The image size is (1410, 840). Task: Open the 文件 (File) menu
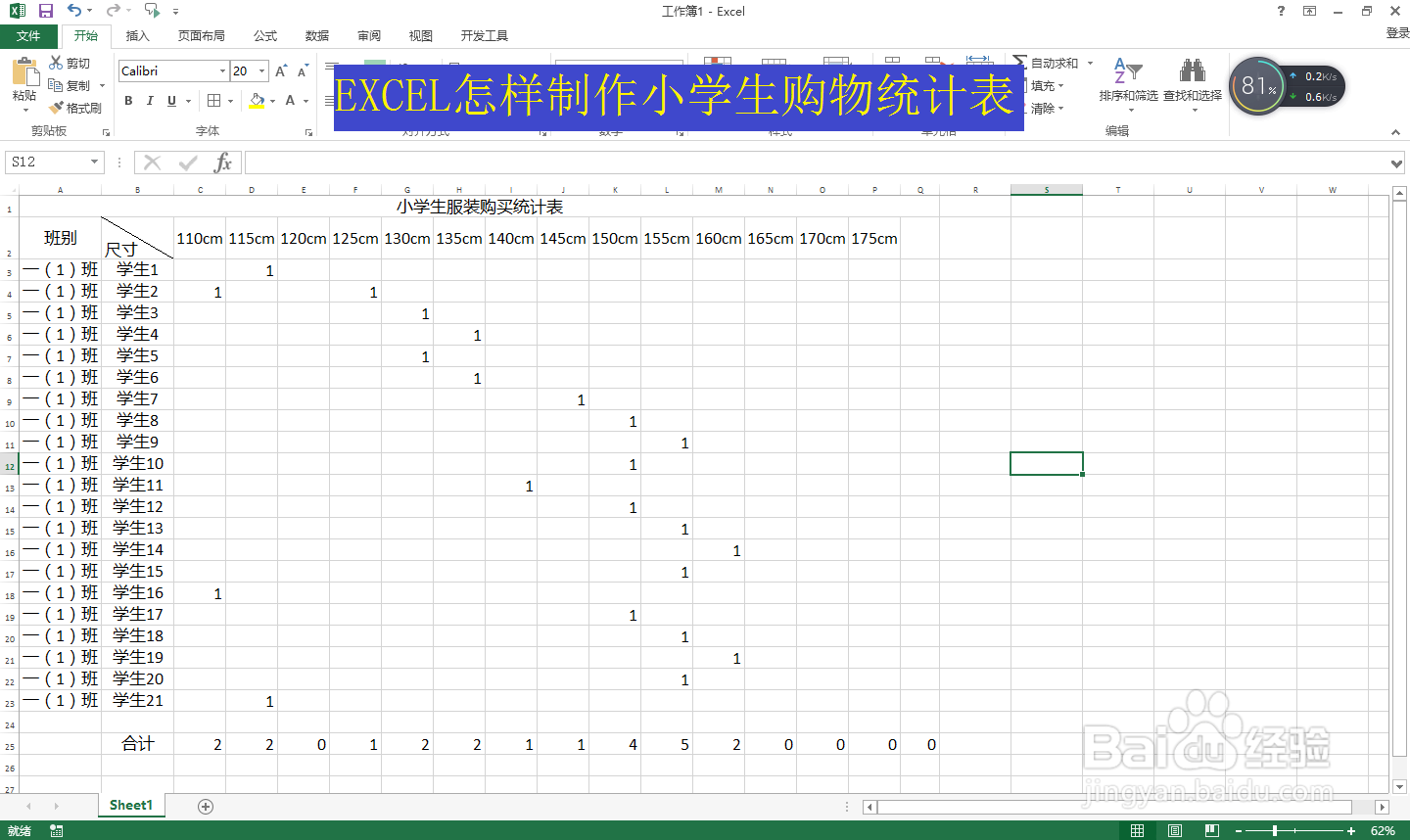pyautogui.click(x=29, y=35)
